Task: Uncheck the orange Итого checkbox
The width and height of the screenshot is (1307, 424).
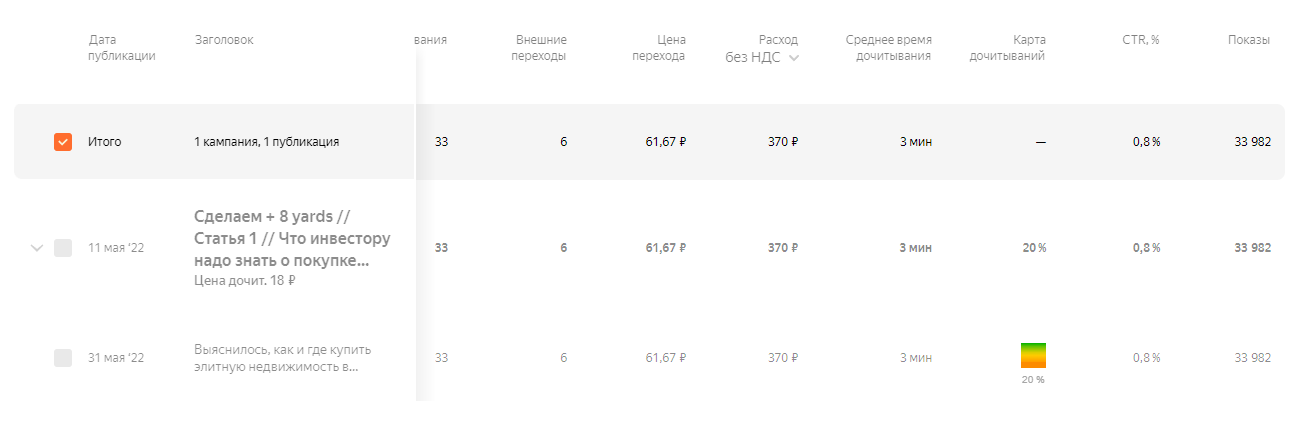Action: pyautogui.click(x=63, y=142)
